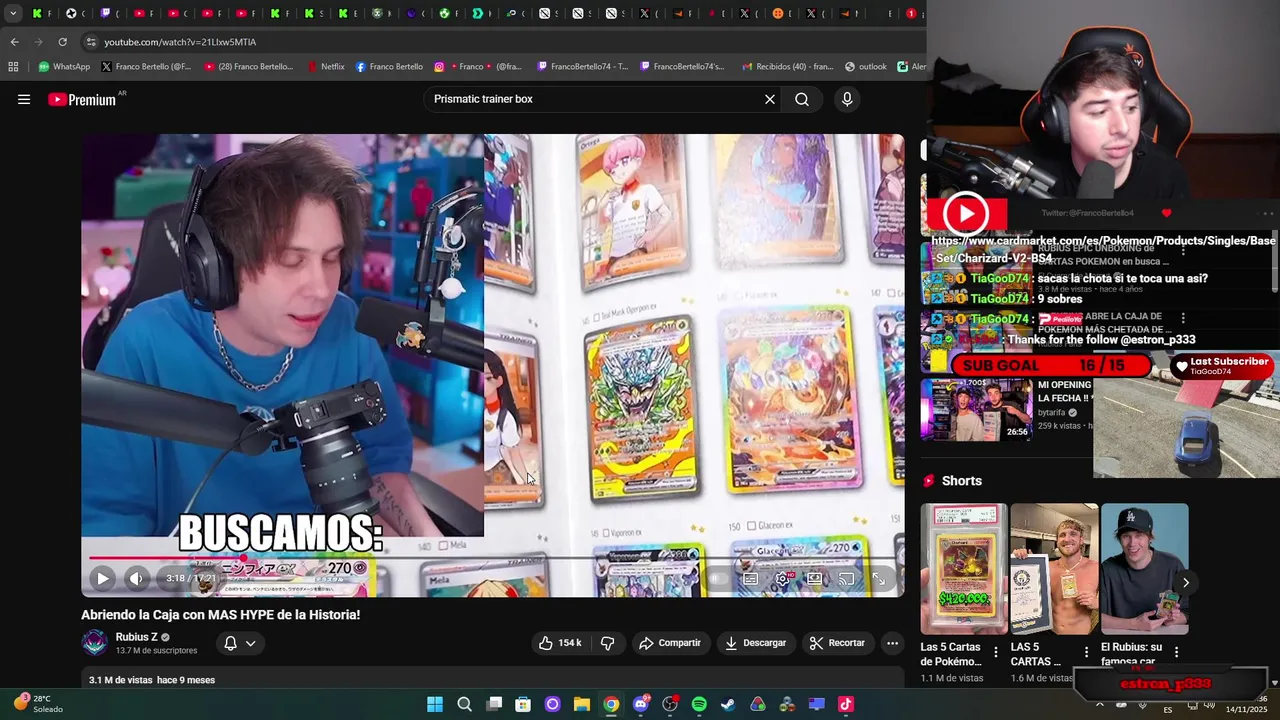Open the YouTube guide hamburger menu
This screenshot has width=1280, height=720.
[24, 99]
